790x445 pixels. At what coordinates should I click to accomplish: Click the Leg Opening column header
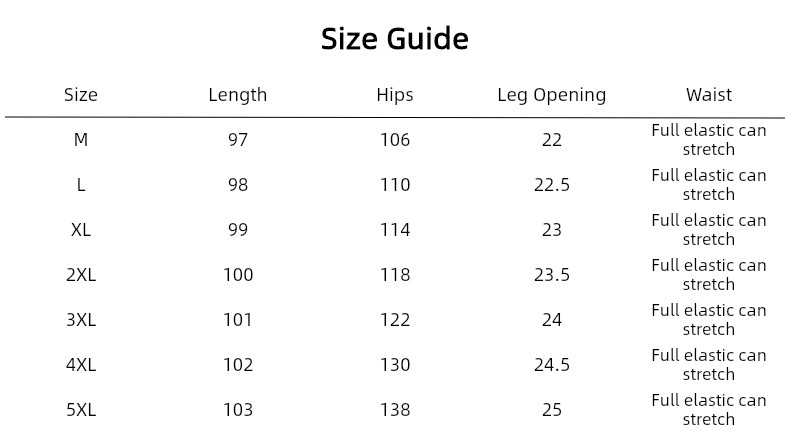pos(552,95)
